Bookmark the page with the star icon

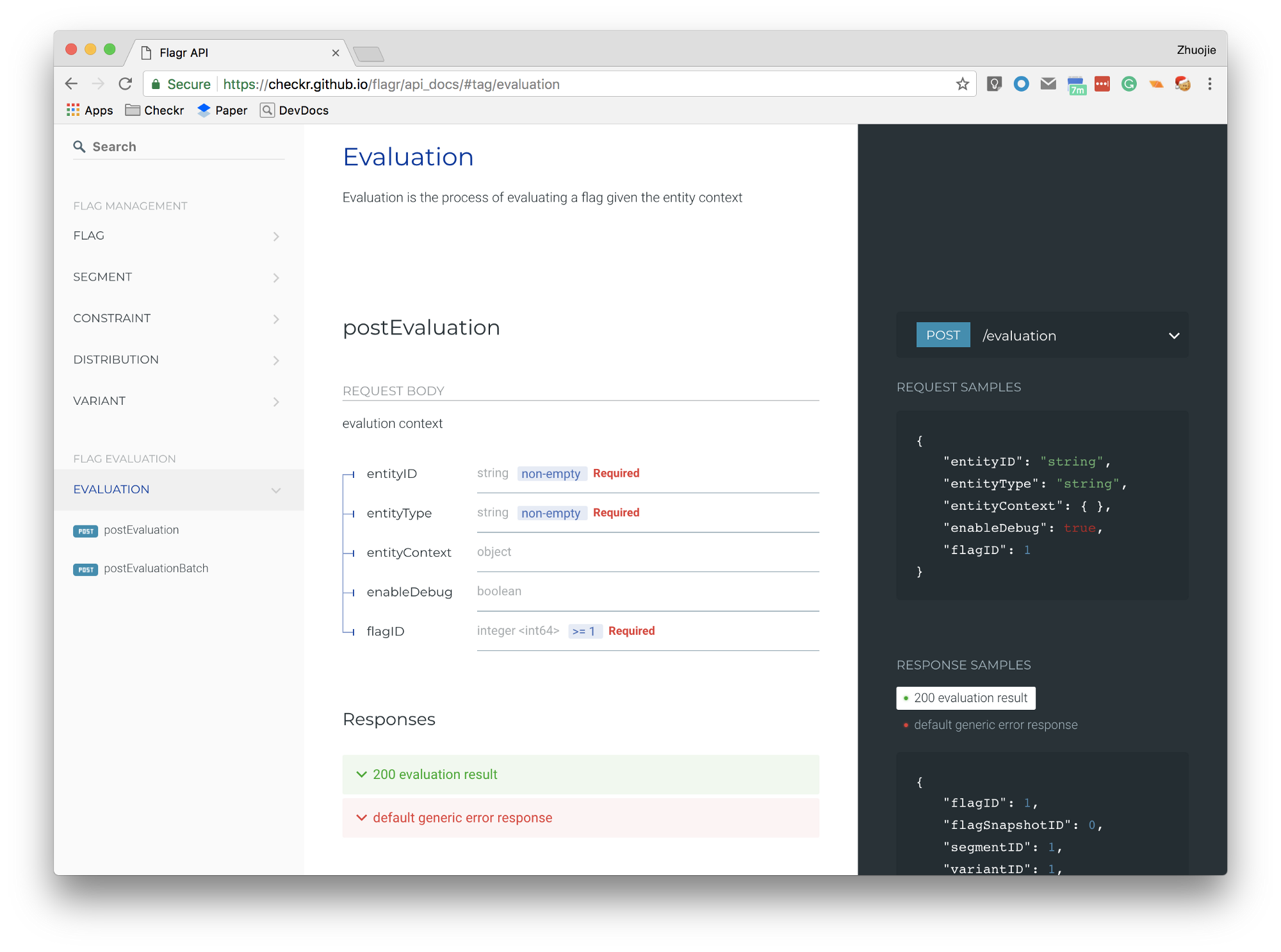pos(962,84)
